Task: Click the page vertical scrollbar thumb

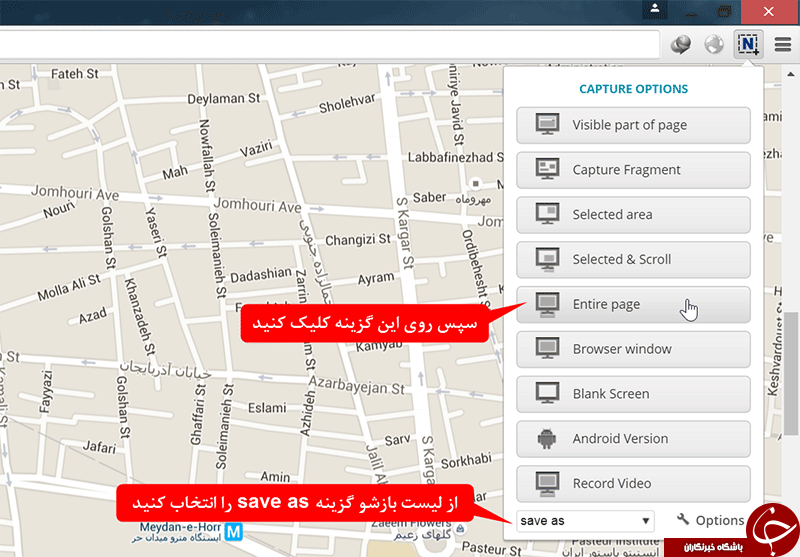Action: (x=792, y=373)
